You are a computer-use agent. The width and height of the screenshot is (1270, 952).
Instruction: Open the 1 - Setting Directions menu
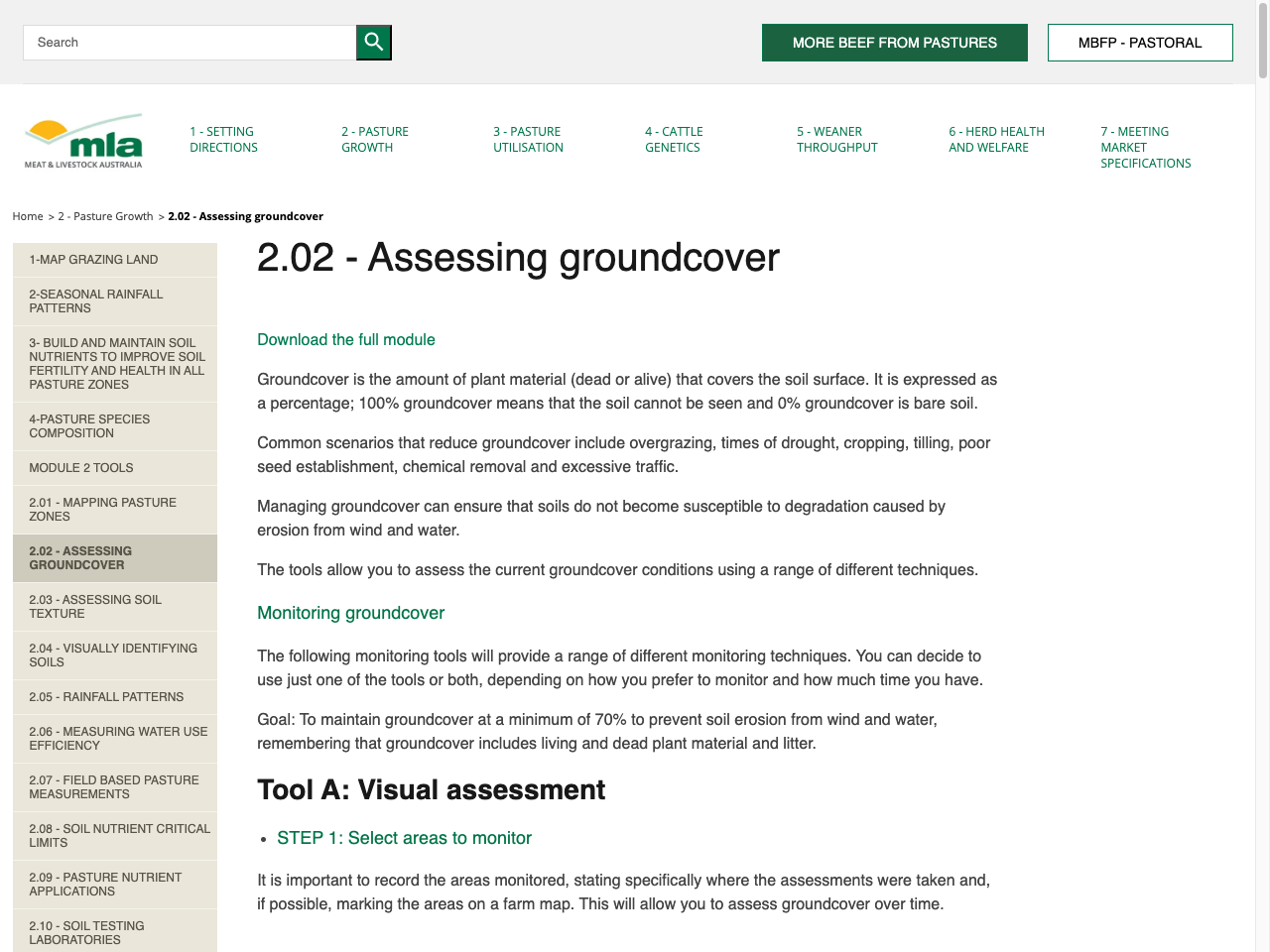(x=222, y=139)
